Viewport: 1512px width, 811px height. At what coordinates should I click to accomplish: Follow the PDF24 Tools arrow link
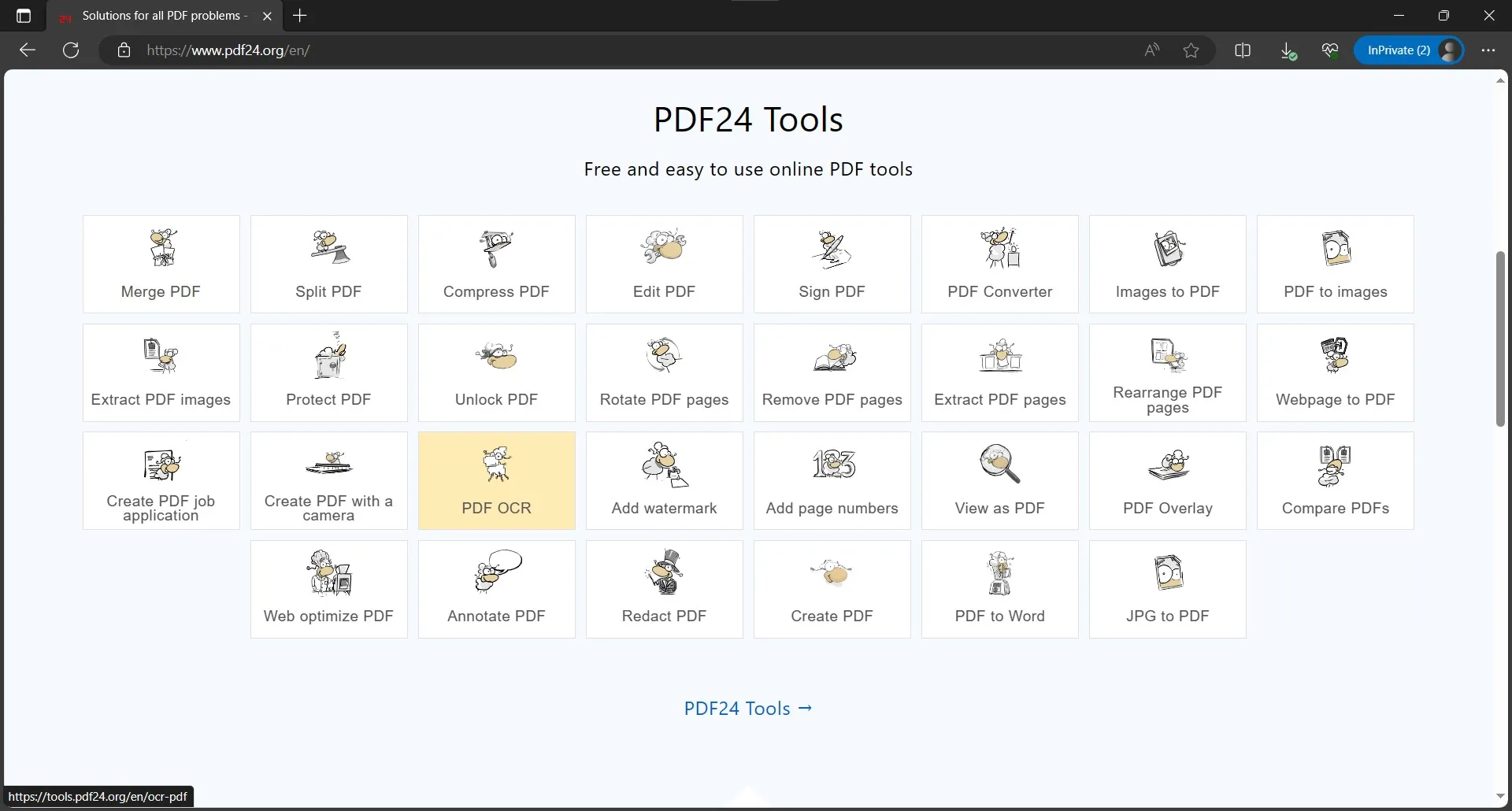pos(747,708)
